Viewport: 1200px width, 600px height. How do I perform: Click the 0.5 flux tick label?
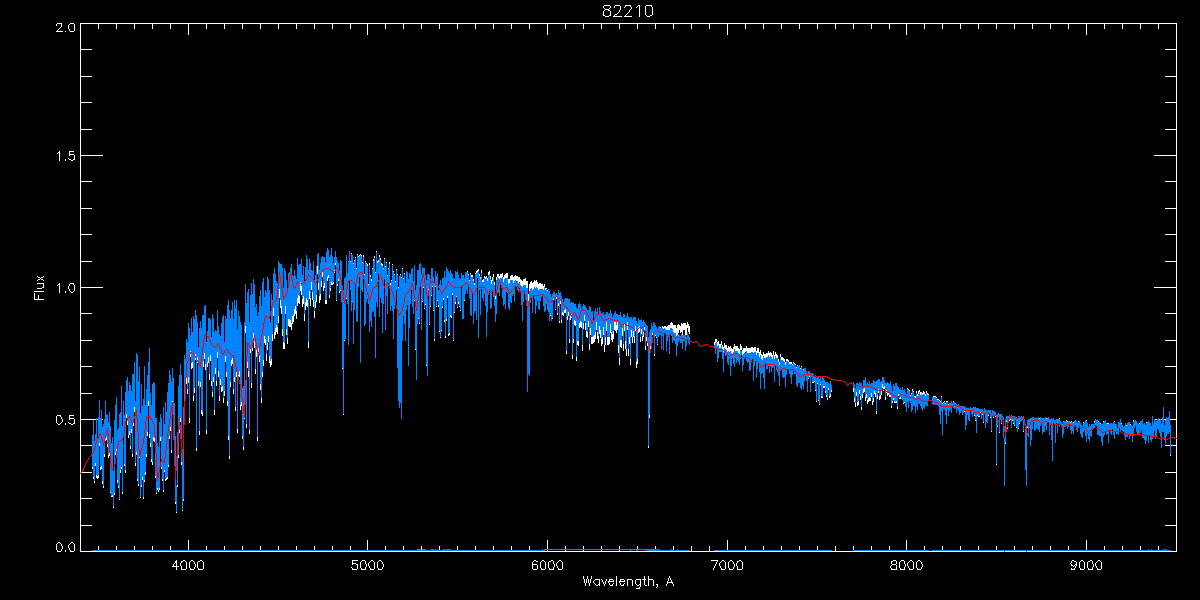[65, 418]
